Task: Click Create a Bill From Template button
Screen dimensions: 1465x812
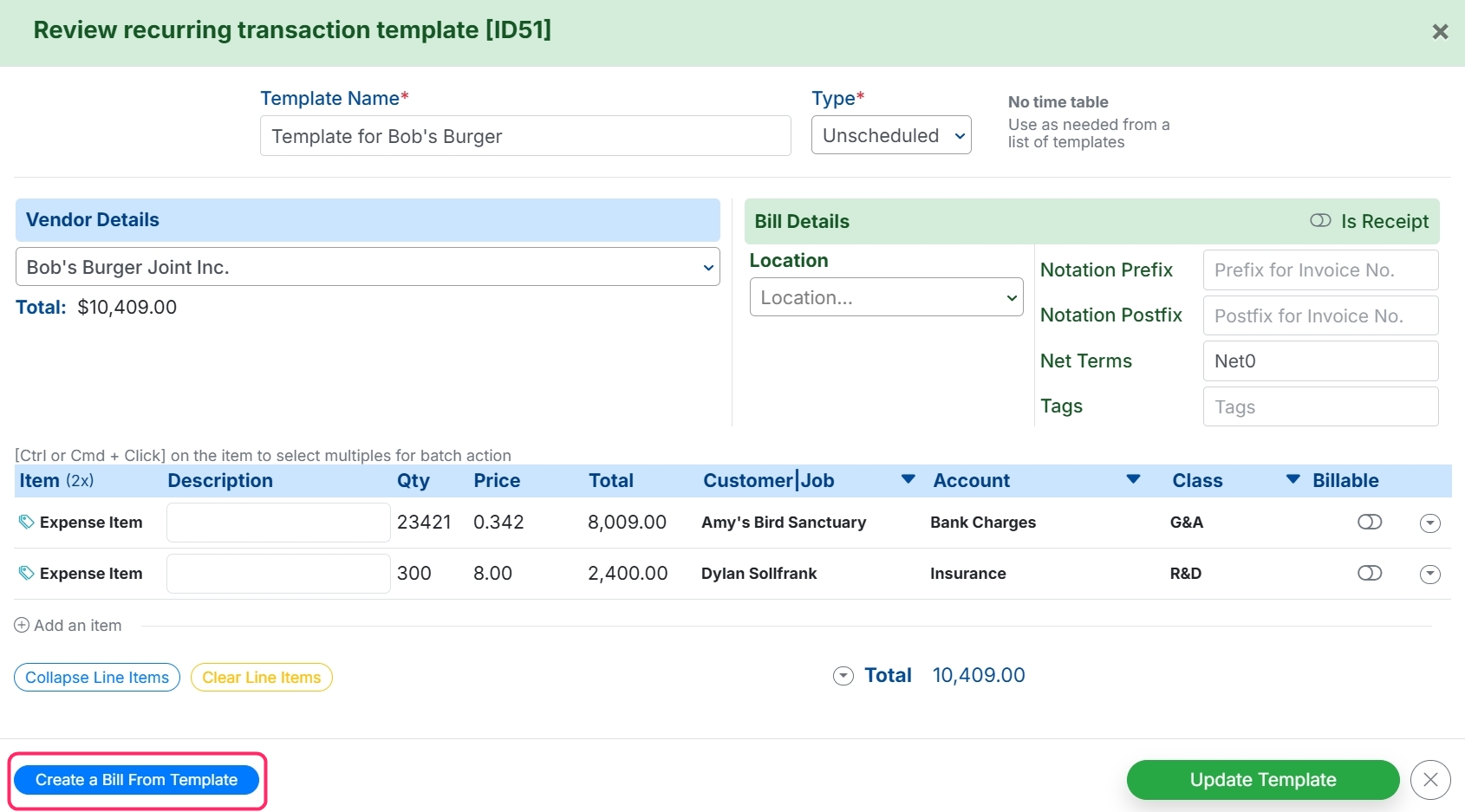Action: coord(137,780)
